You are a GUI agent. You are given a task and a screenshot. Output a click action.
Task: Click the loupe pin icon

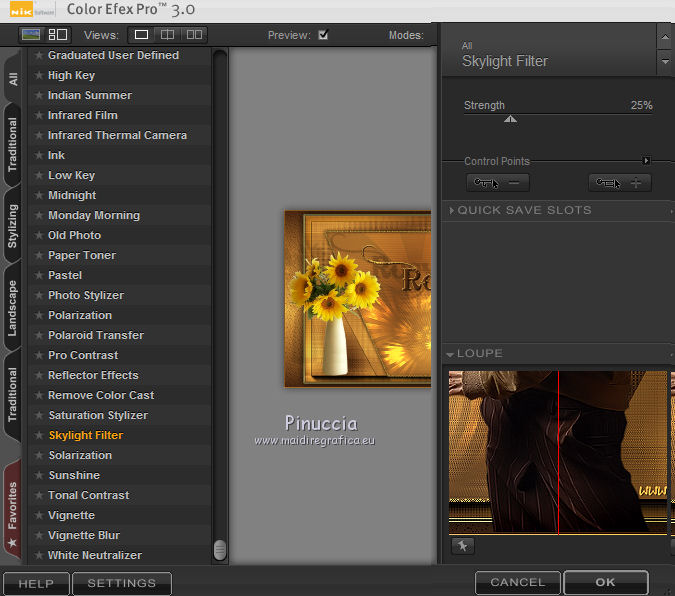point(462,546)
